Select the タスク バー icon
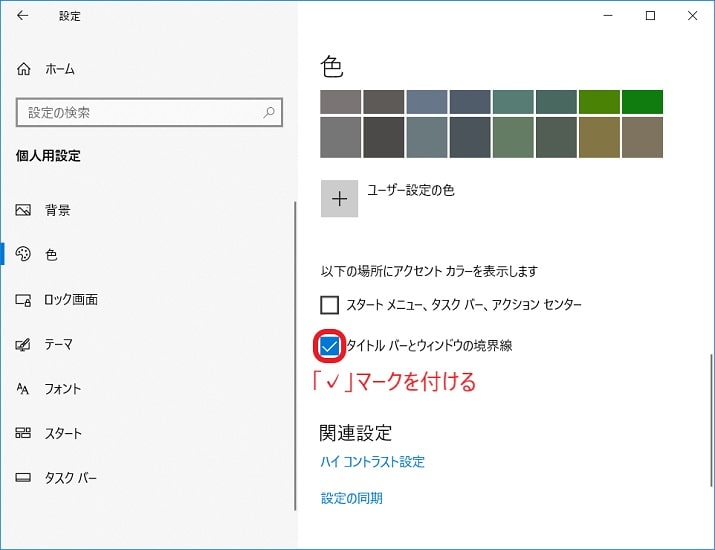 (23, 477)
